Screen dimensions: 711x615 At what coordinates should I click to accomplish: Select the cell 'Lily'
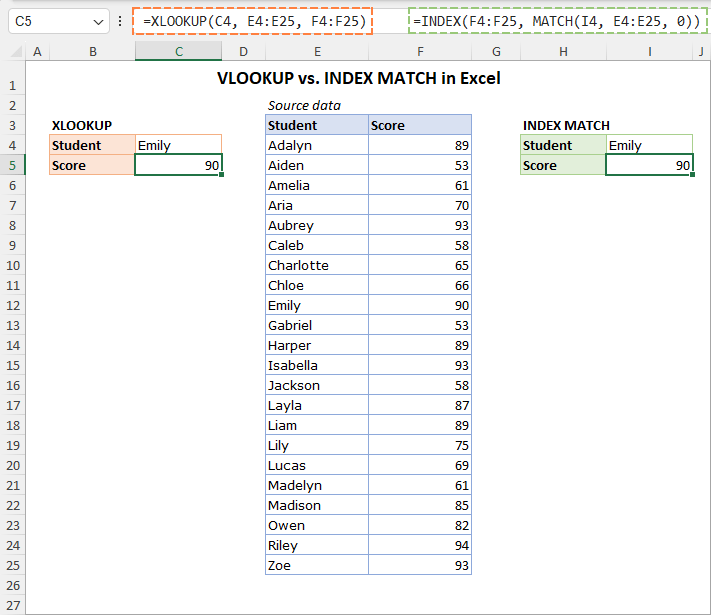tap(317, 445)
